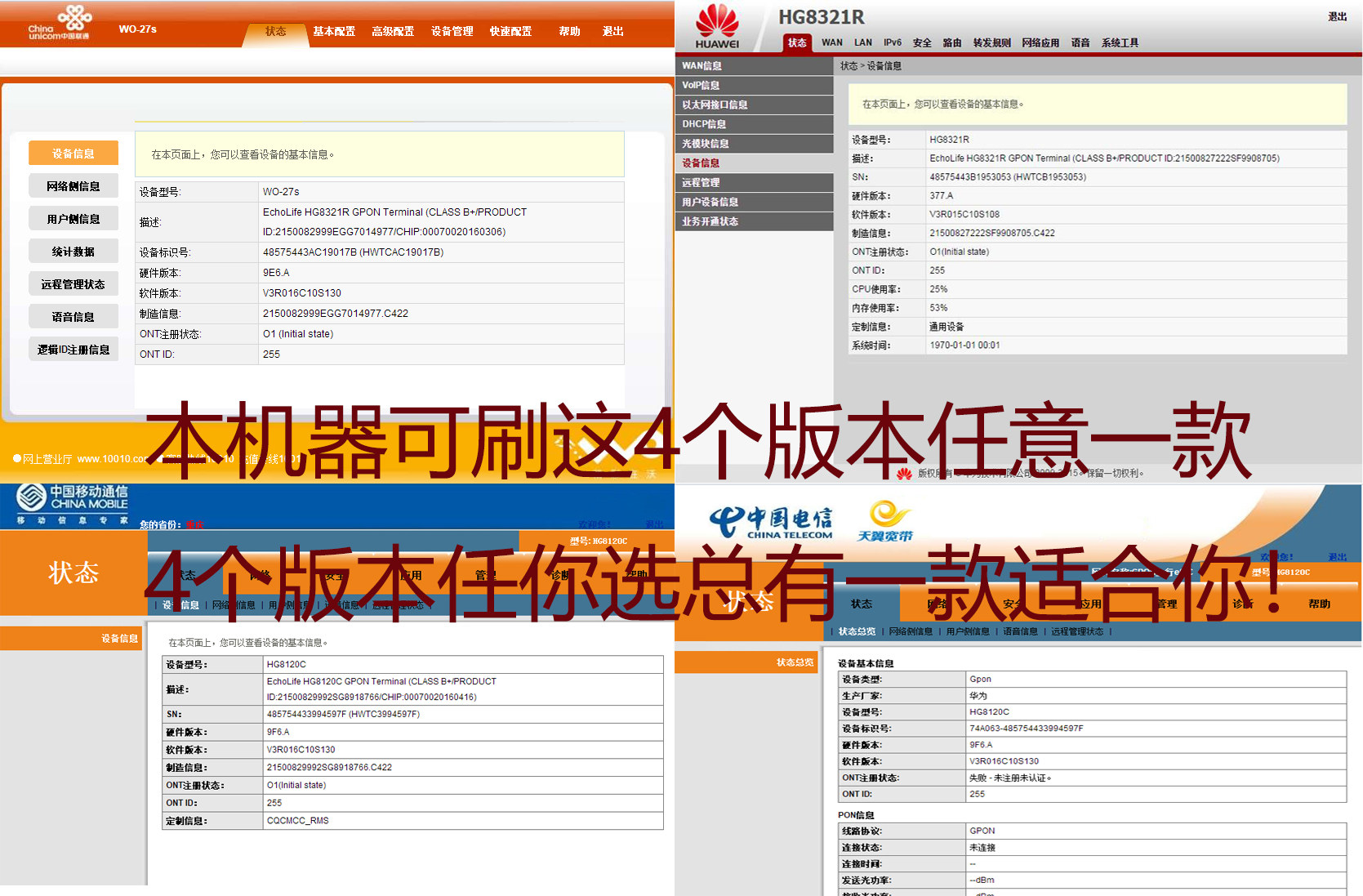Open the 语音 tab in Huawei HG8321R panel

(x=1080, y=42)
